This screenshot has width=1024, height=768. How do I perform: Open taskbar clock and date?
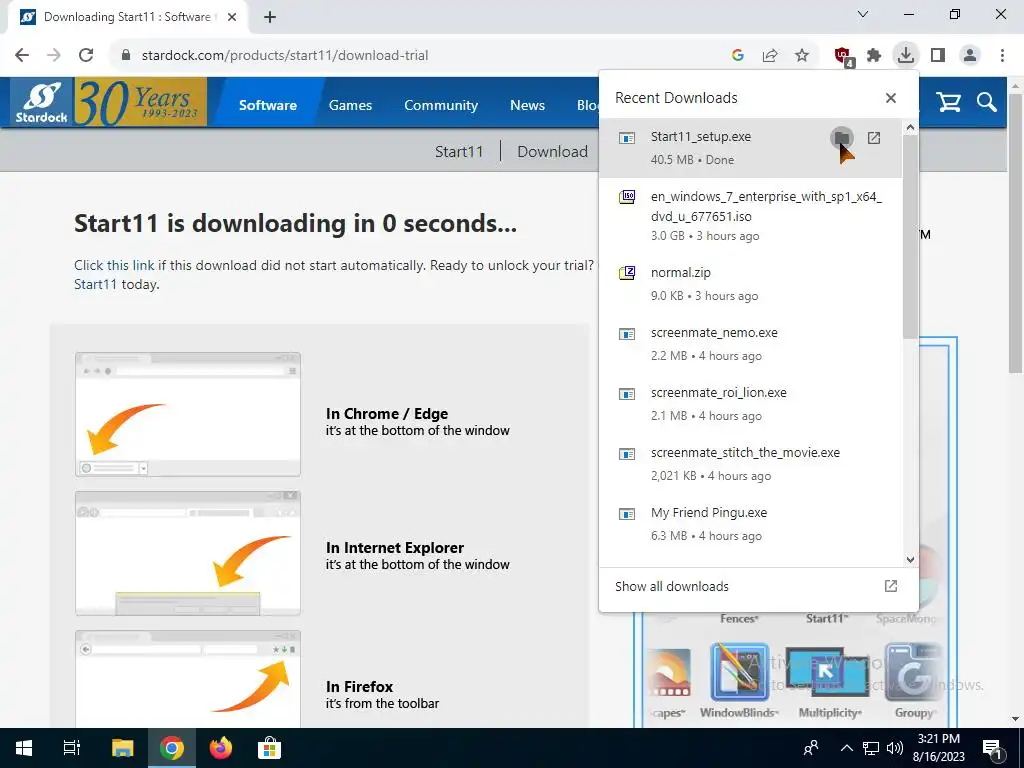pyautogui.click(x=938, y=748)
